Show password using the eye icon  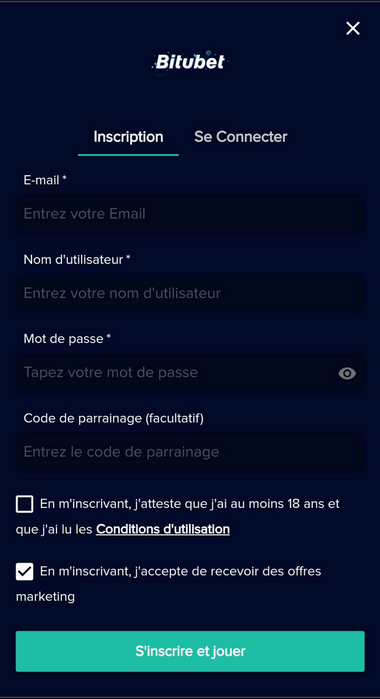click(347, 373)
